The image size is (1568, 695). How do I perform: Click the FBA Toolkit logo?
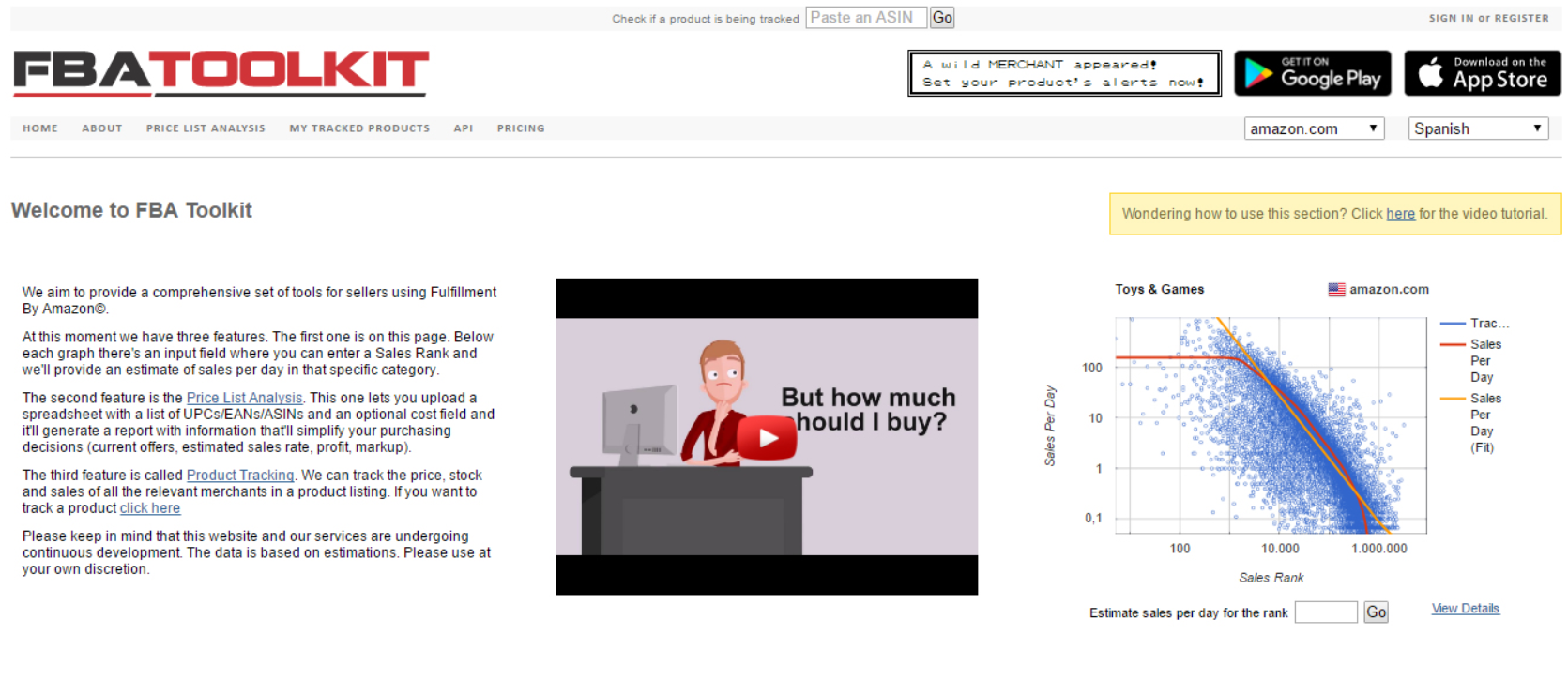coord(221,73)
